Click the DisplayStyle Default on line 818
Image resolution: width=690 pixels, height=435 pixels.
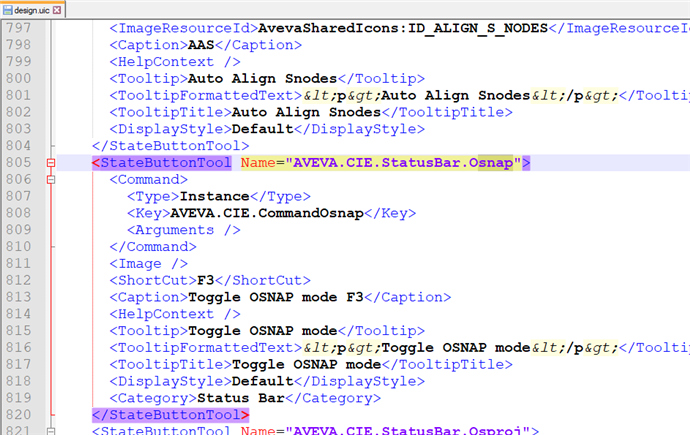pos(262,381)
